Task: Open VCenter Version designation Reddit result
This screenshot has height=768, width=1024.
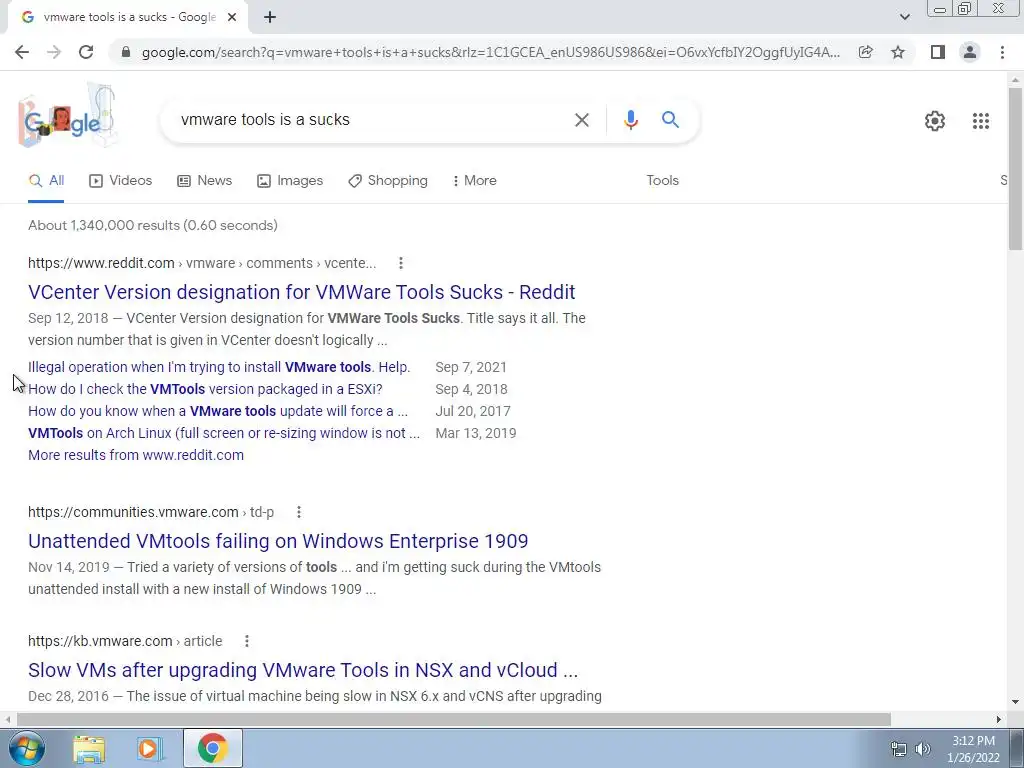Action: 302,292
